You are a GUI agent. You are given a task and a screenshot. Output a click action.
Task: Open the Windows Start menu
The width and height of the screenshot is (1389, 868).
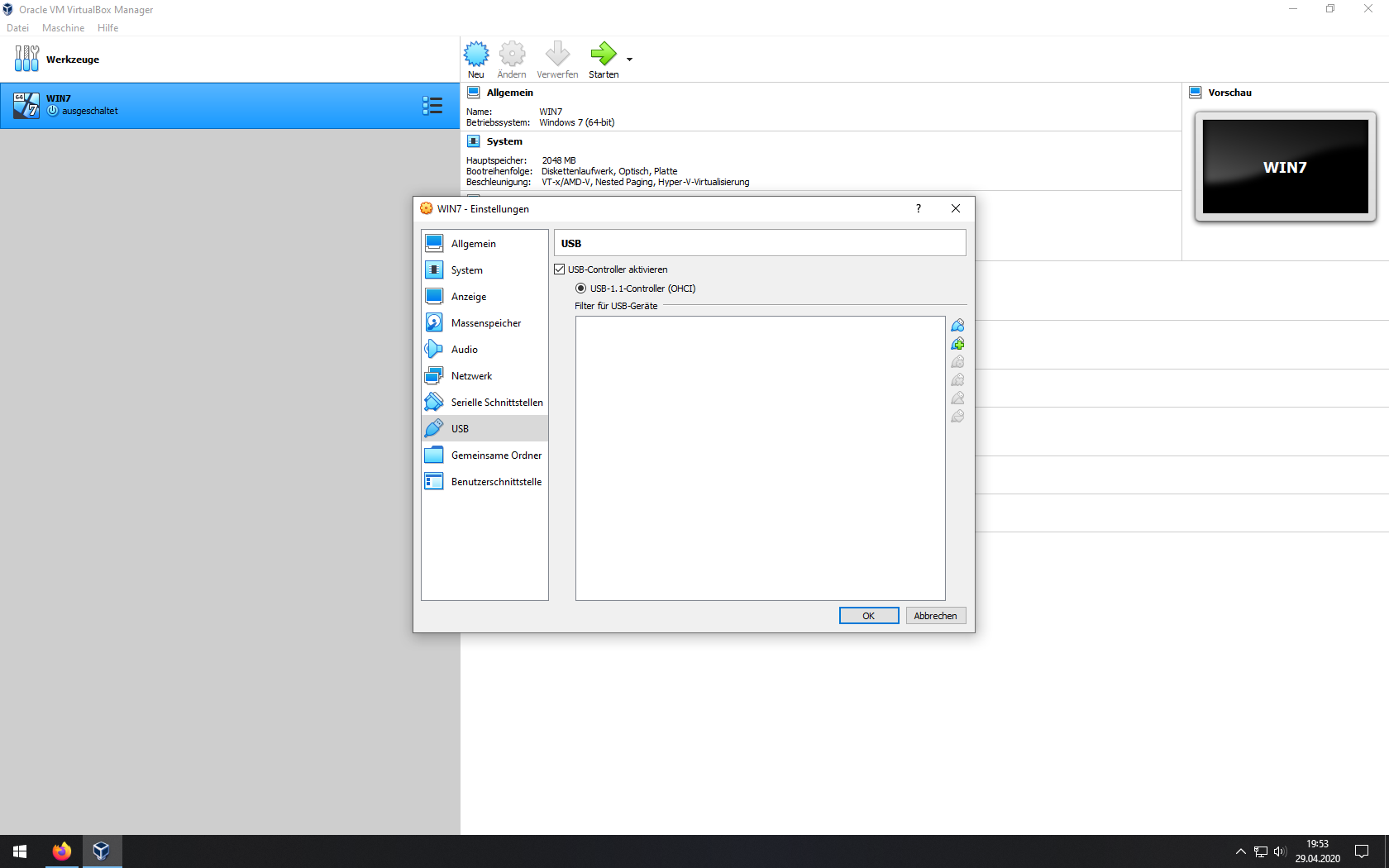20,851
